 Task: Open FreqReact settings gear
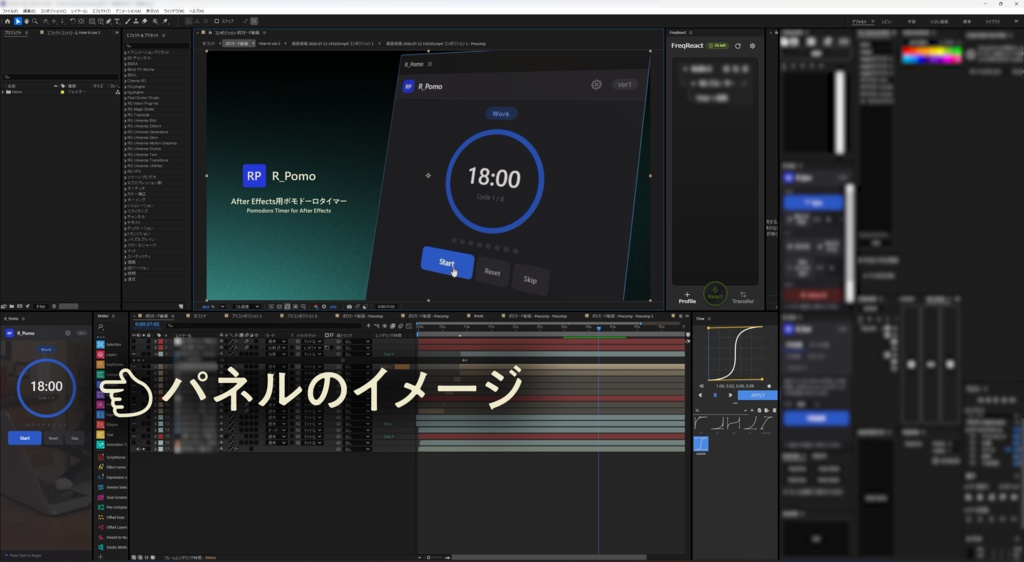pos(752,46)
